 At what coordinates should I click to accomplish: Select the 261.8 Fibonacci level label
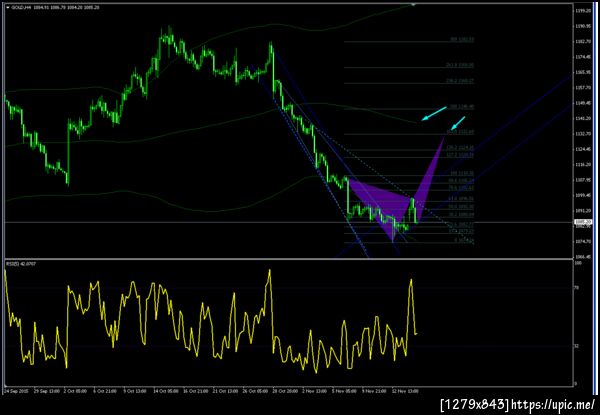click(460, 65)
